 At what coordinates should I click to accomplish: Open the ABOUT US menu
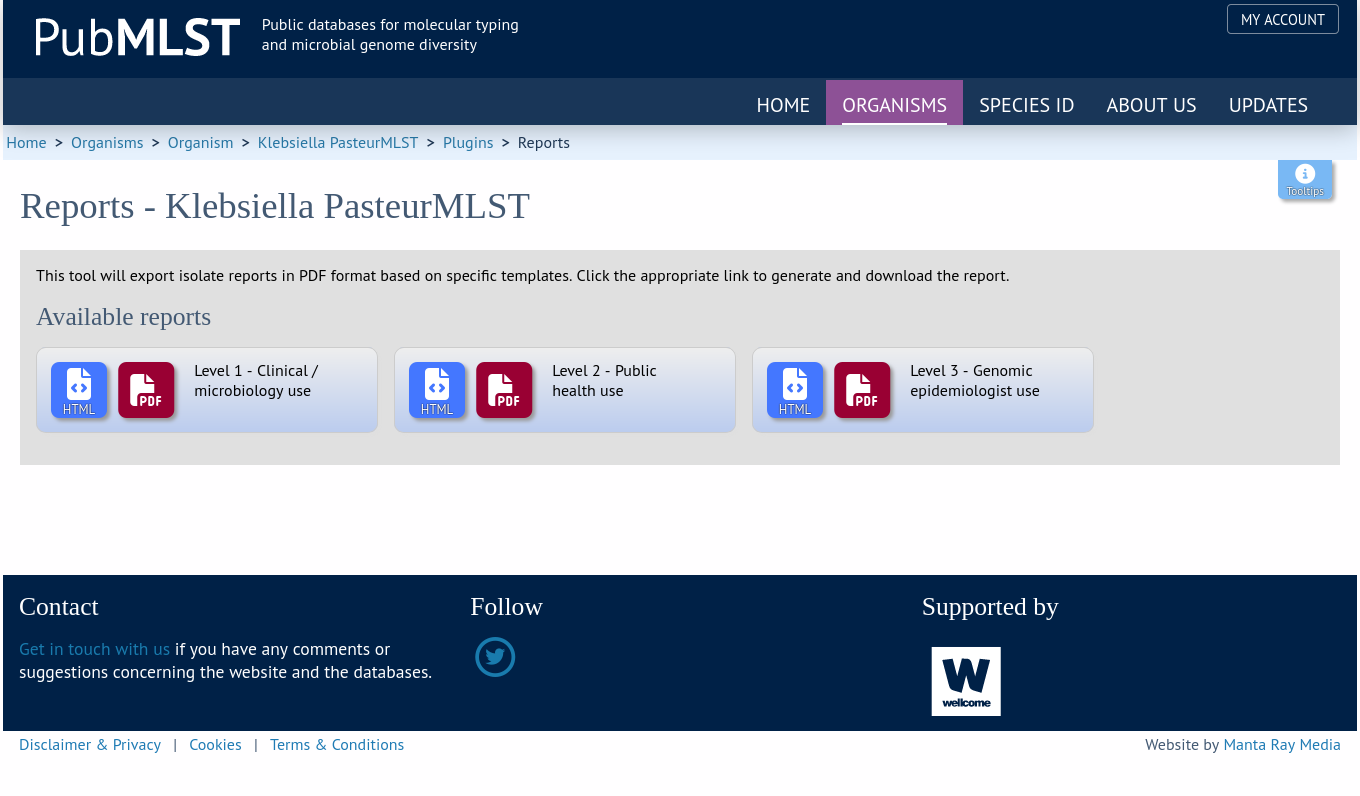(x=1151, y=105)
